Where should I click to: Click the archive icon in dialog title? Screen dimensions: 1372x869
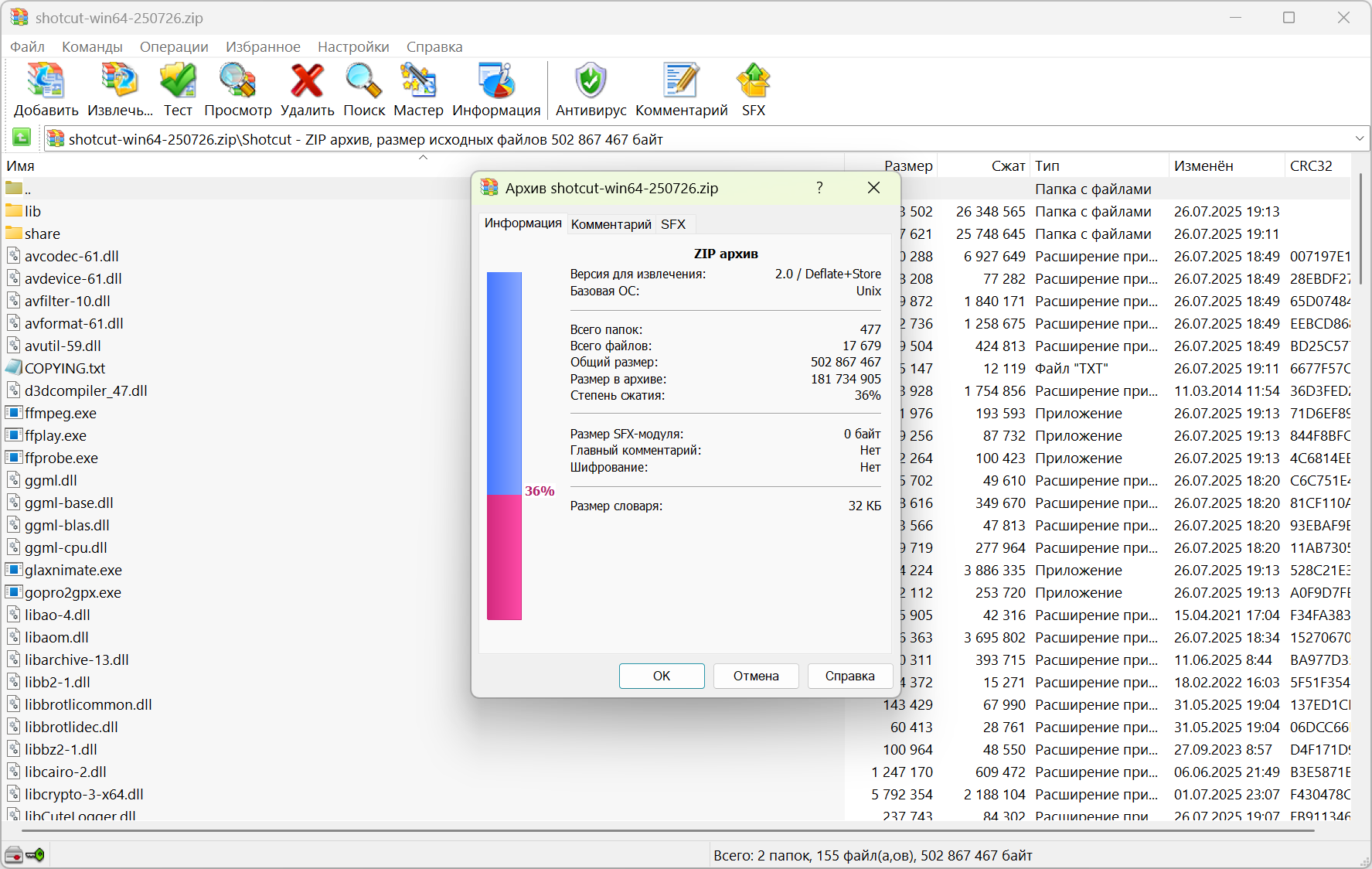(489, 187)
